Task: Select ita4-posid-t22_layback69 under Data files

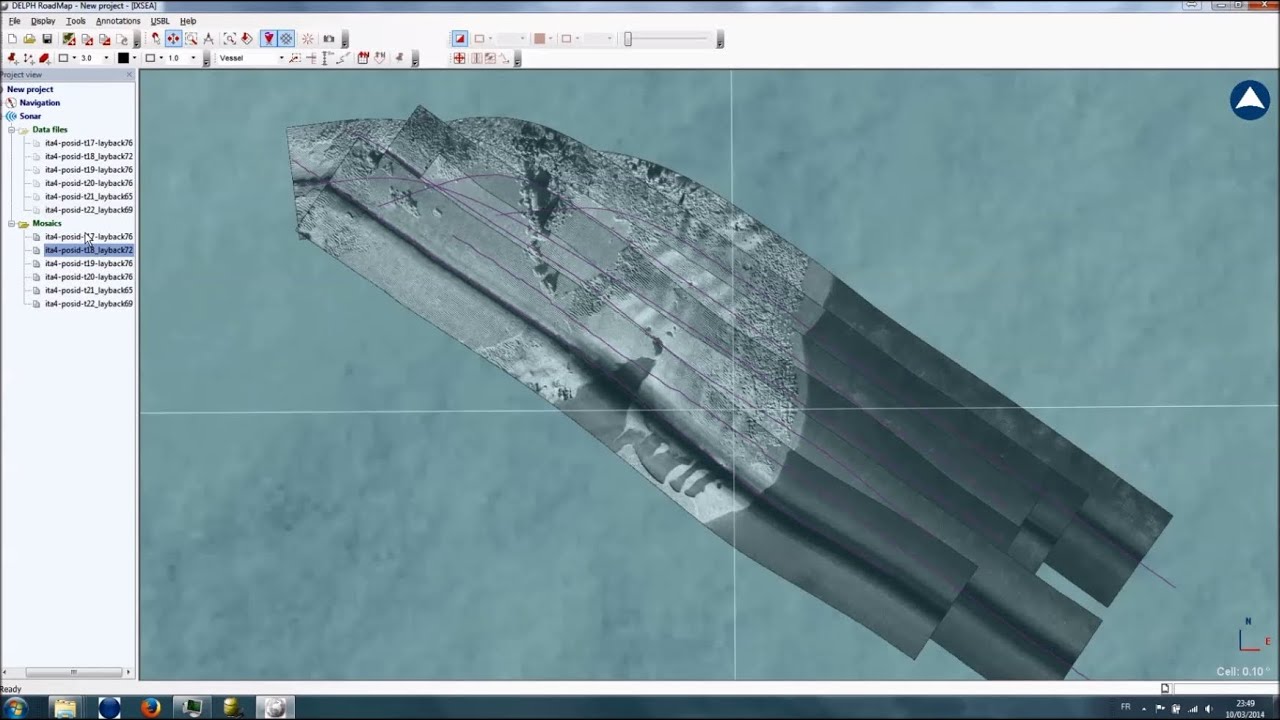Action: [x=89, y=210]
